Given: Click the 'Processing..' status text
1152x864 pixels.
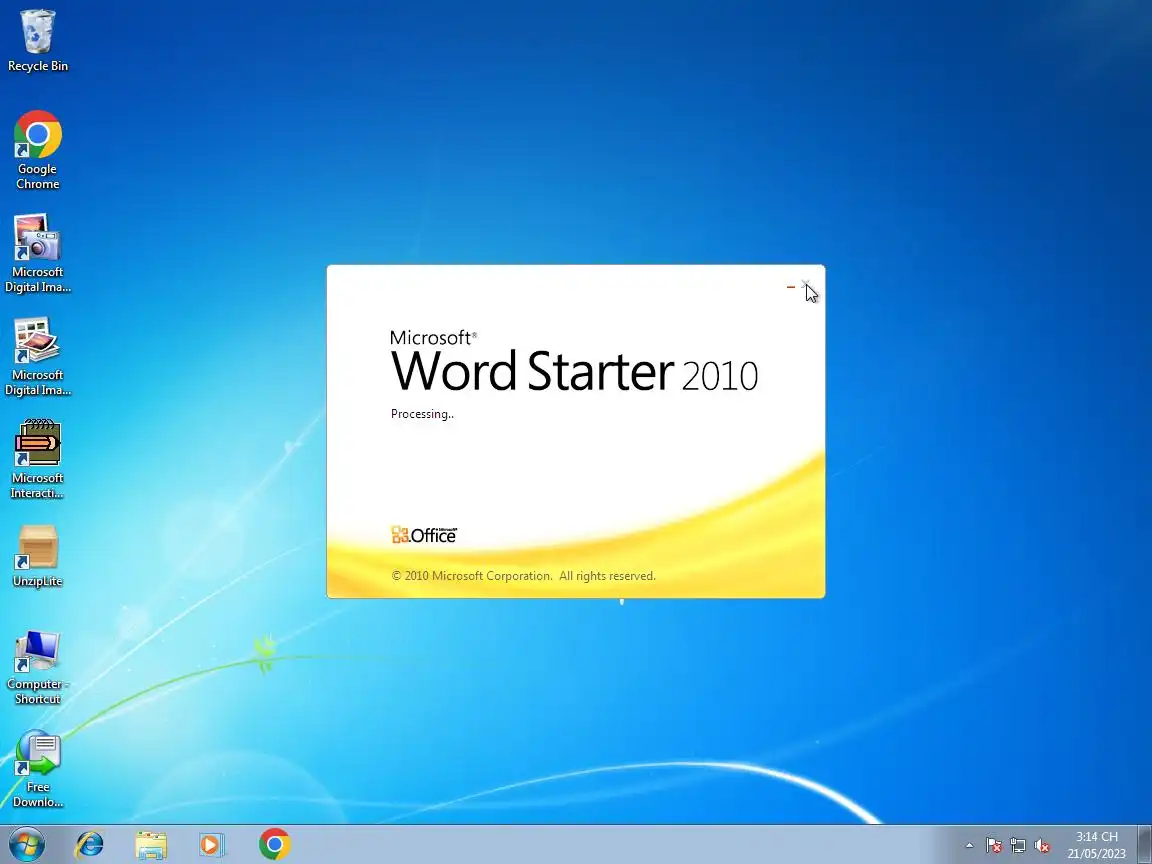Looking at the screenshot, I should pyautogui.click(x=422, y=414).
